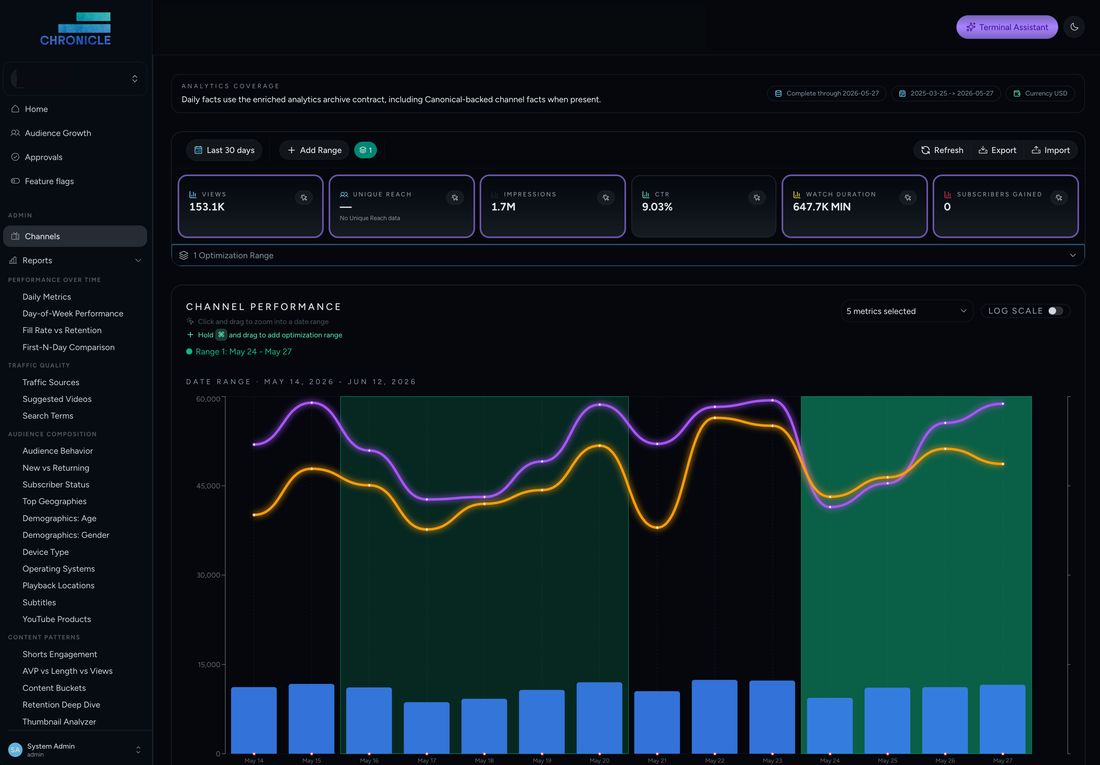Viewport: 1100px width, 765px height.
Task: Open AVP vs Length vs Views report
Action: coord(67,672)
